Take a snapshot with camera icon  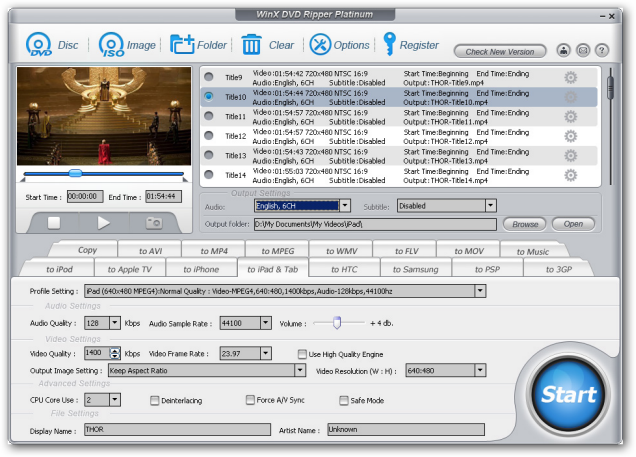pyautogui.click(x=154, y=223)
